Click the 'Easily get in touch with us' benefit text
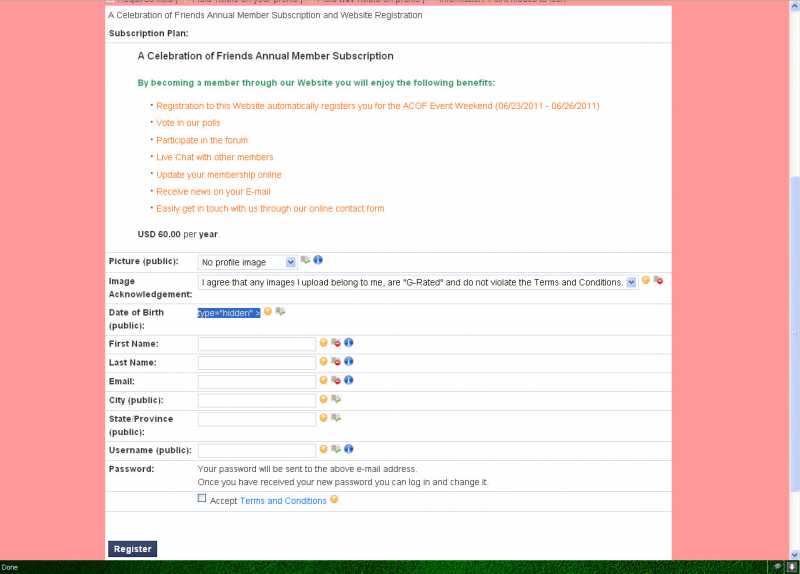 tap(270, 209)
